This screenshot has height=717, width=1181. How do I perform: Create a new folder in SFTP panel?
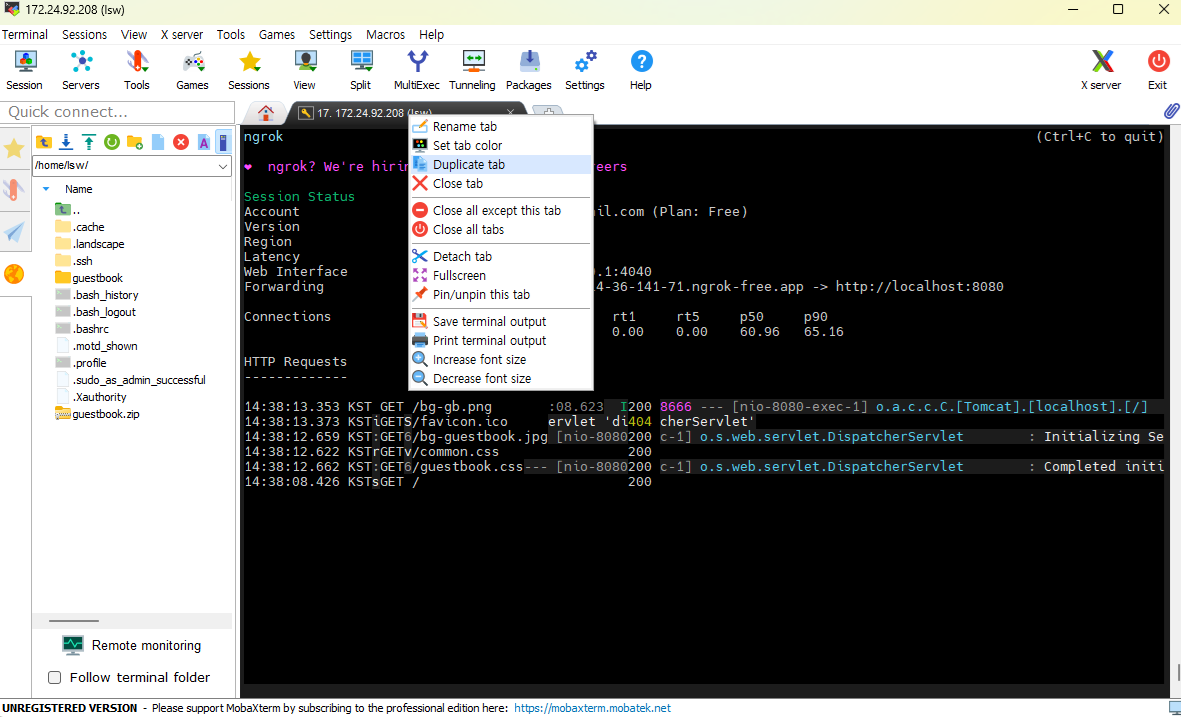(135, 142)
